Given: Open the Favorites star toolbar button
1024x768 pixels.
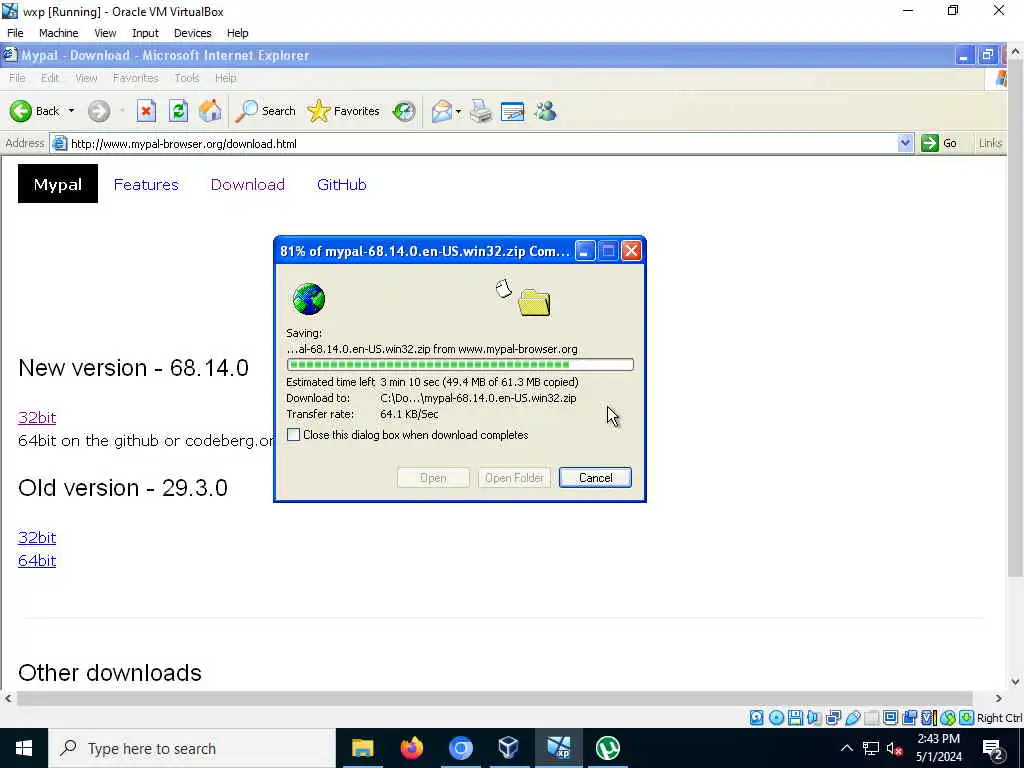Looking at the screenshot, I should [344, 111].
